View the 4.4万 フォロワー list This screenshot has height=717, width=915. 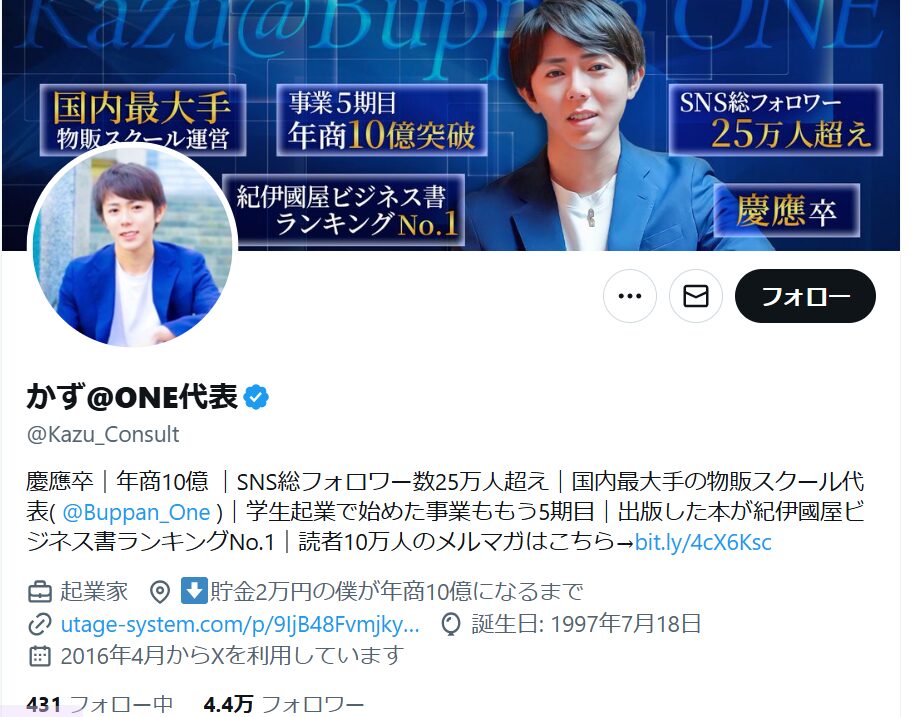click(284, 705)
